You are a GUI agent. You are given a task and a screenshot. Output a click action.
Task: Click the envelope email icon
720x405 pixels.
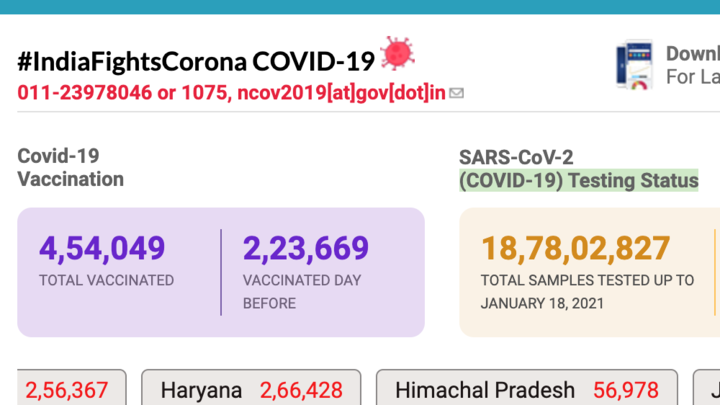coord(457,93)
